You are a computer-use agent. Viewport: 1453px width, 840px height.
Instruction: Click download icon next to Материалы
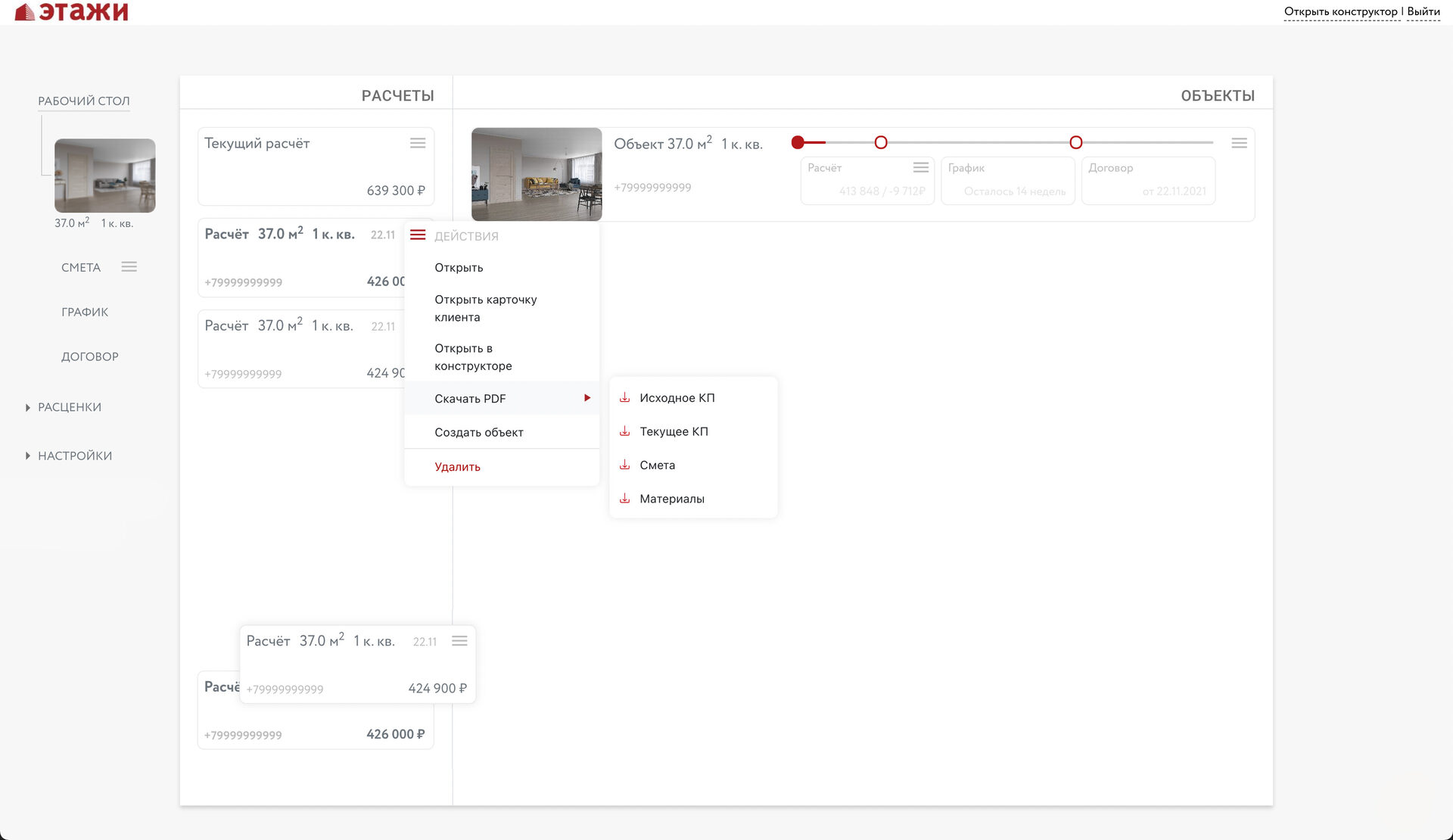click(625, 499)
